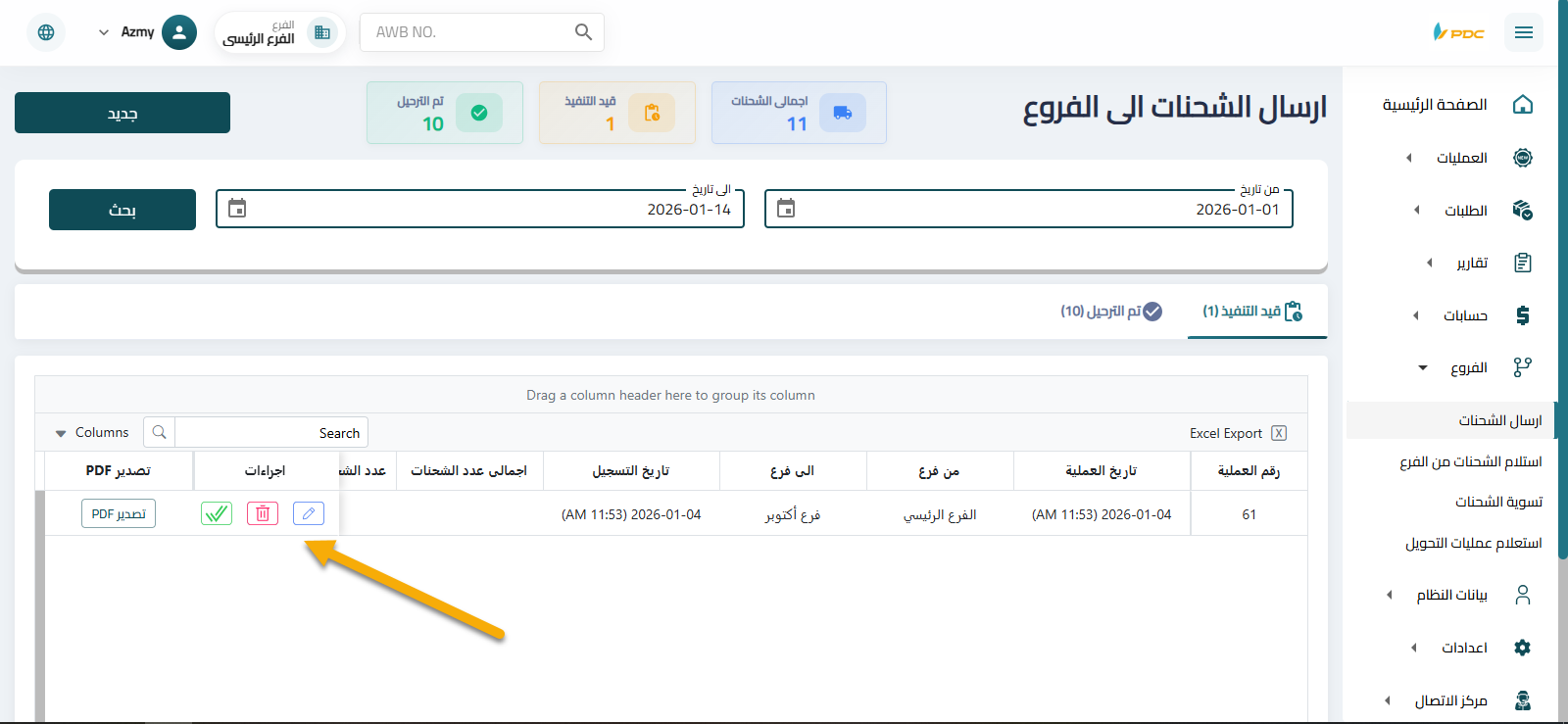This screenshot has width=1568, height=724.
Task: Click the edit pencil icon in row 61
Action: (308, 513)
